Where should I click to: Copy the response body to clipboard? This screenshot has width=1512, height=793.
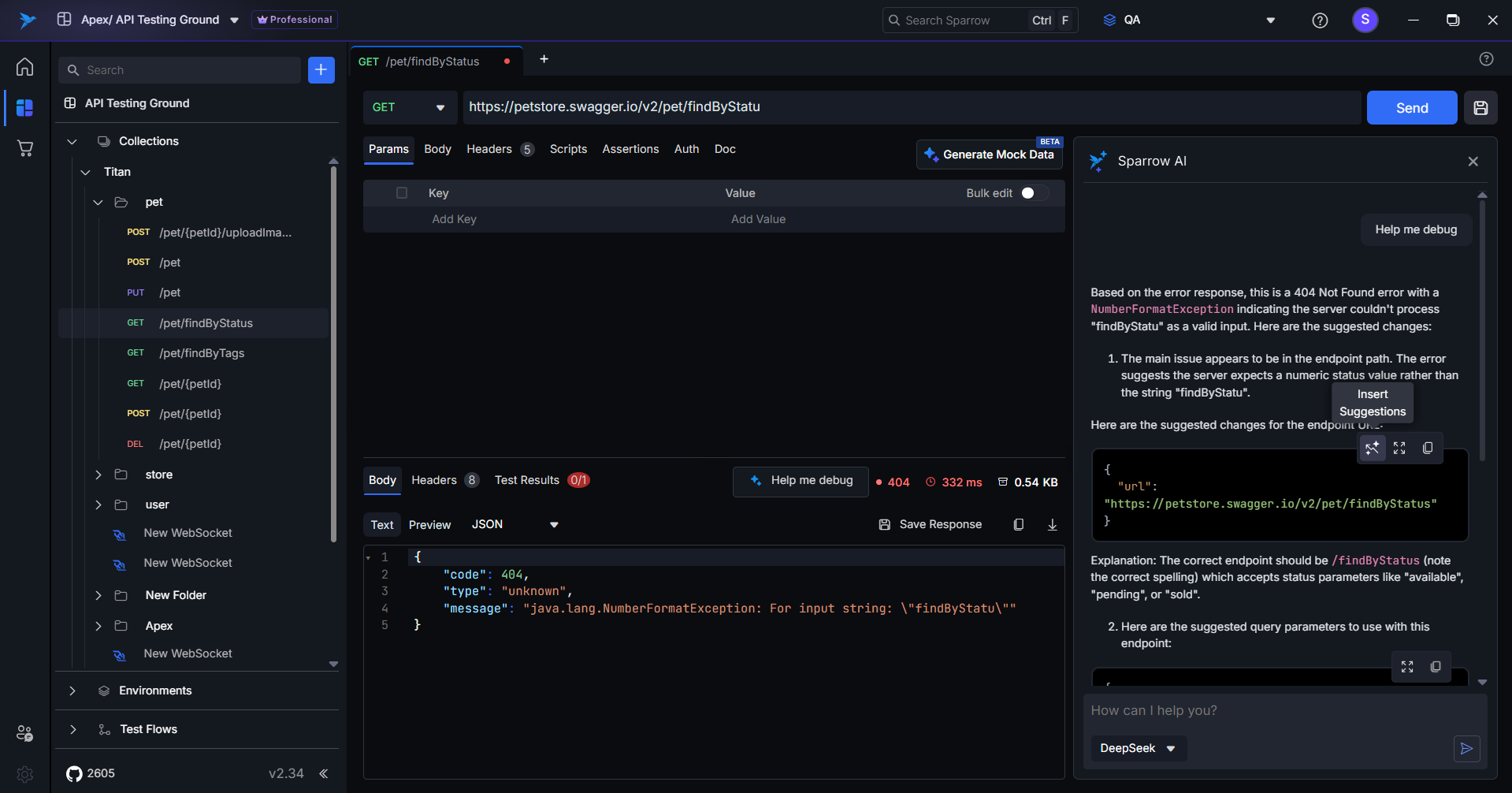tap(1018, 525)
